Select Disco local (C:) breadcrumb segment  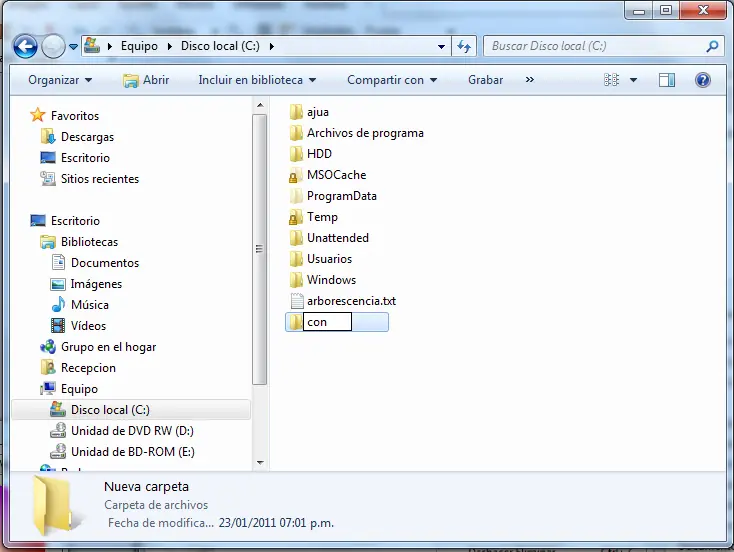click(x=220, y=46)
